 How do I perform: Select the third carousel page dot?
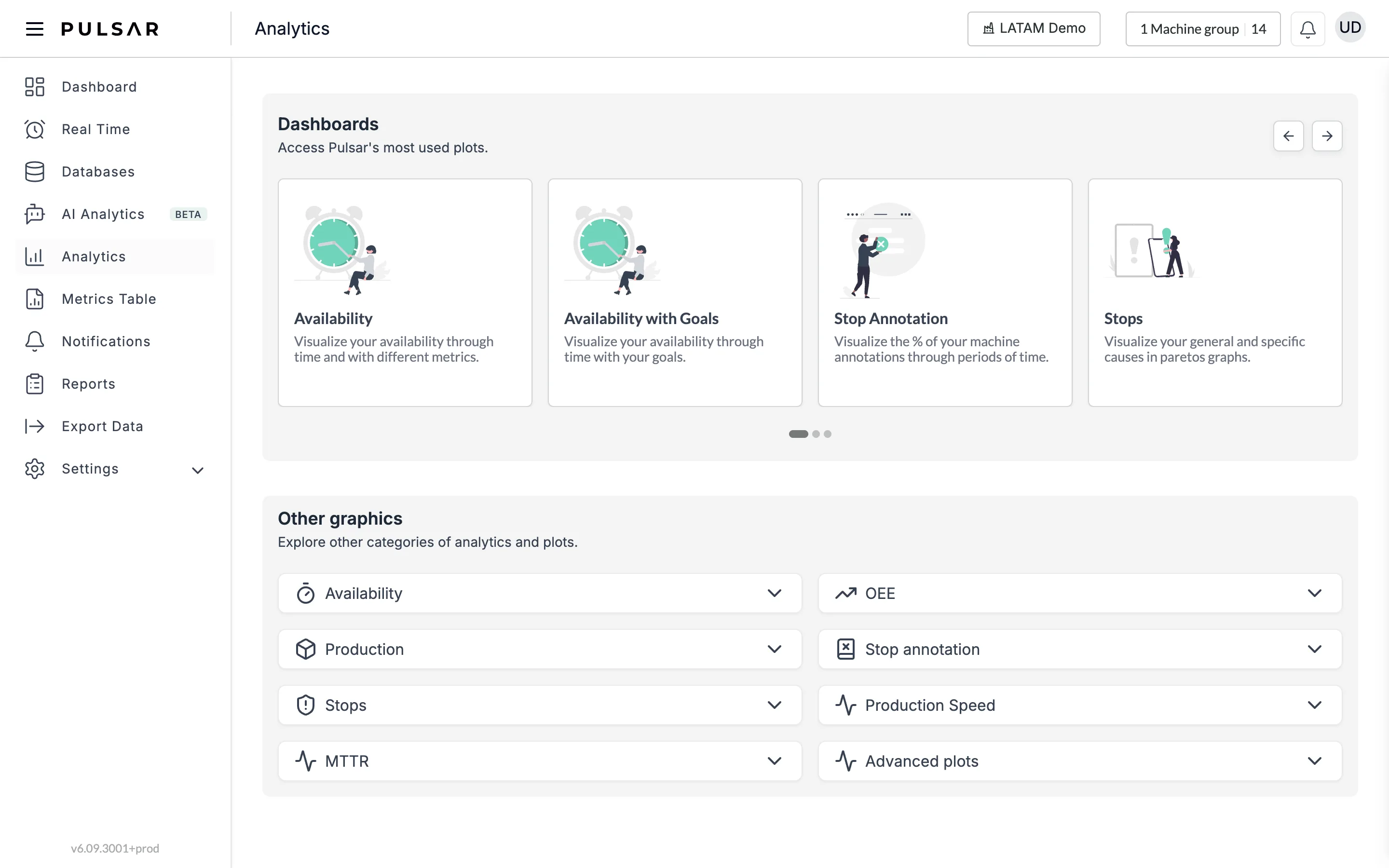827,434
